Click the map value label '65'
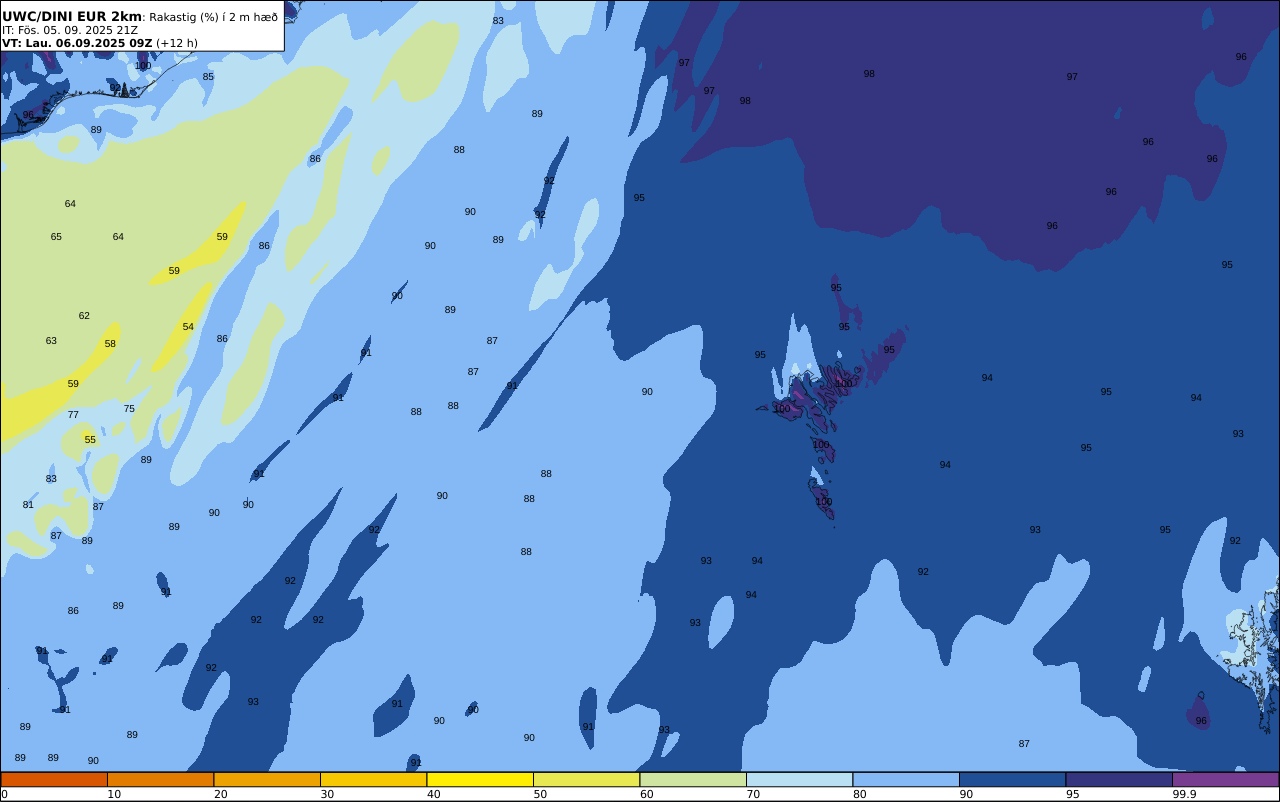1280x802 pixels. pyautogui.click(x=56, y=237)
